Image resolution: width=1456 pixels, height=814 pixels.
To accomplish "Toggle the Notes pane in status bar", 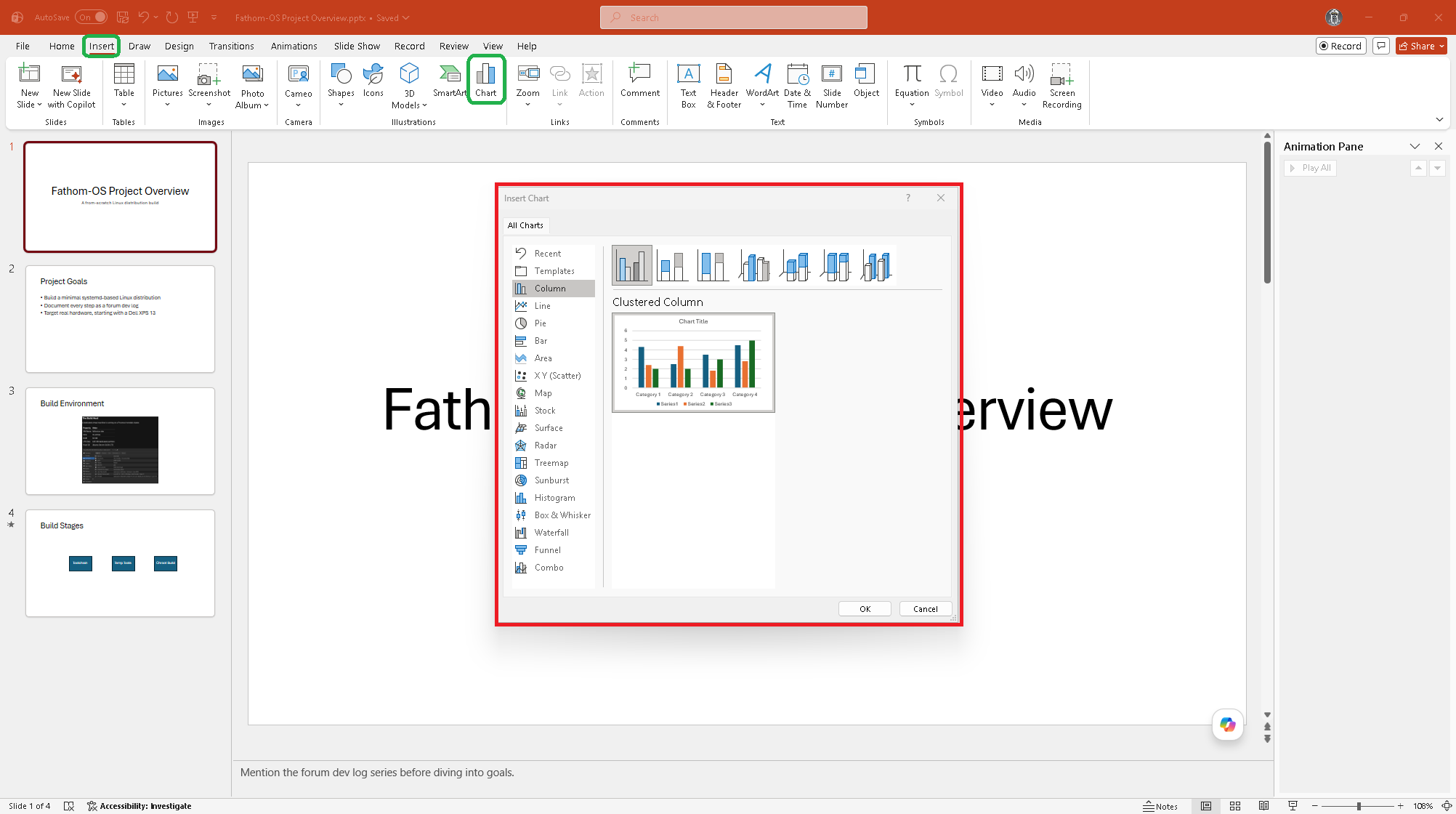I will coord(1161,806).
